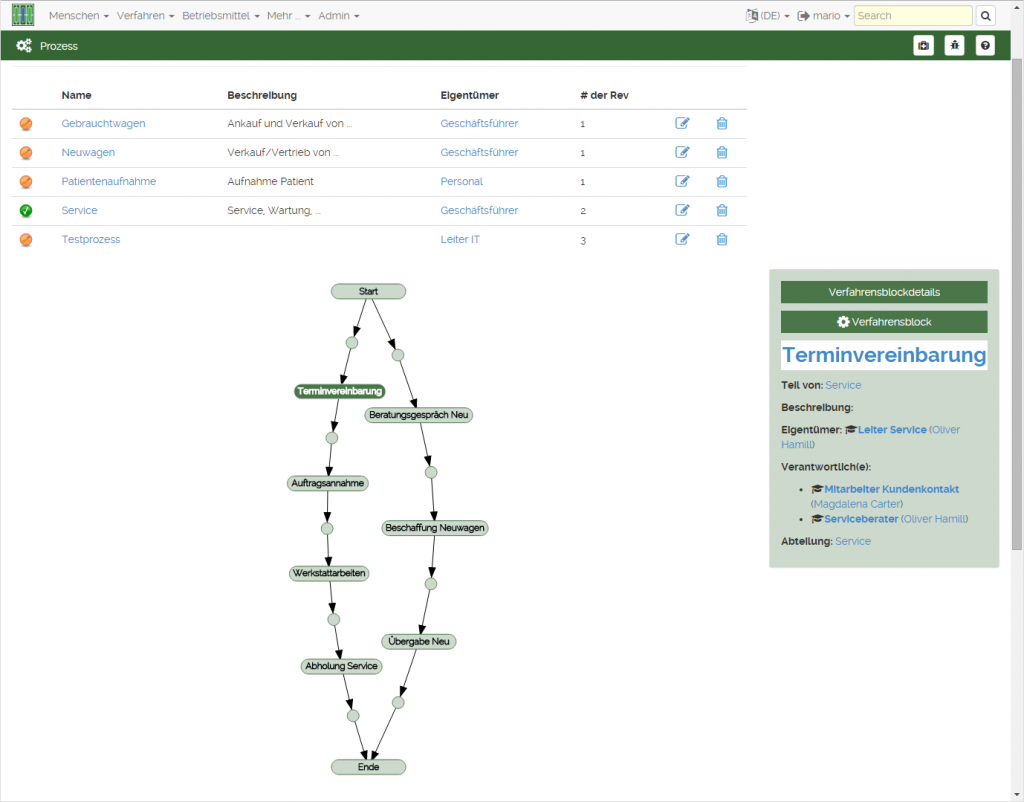Click the Leiter Service owner link
This screenshot has width=1024, height=802.
tap(892, 430)
